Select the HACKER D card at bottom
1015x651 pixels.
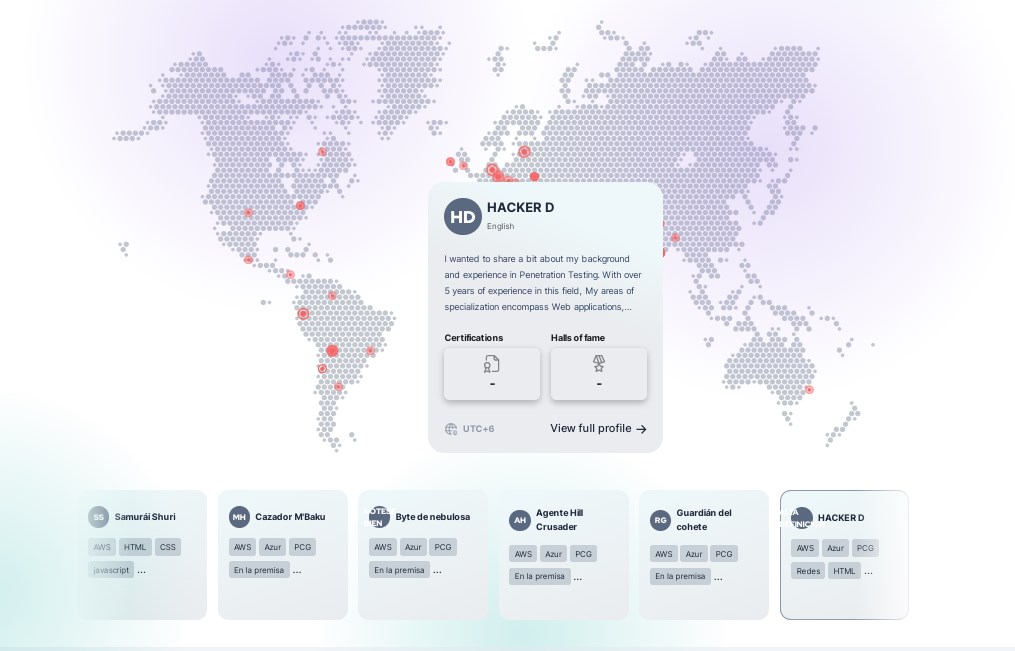[x=844, y=555]
